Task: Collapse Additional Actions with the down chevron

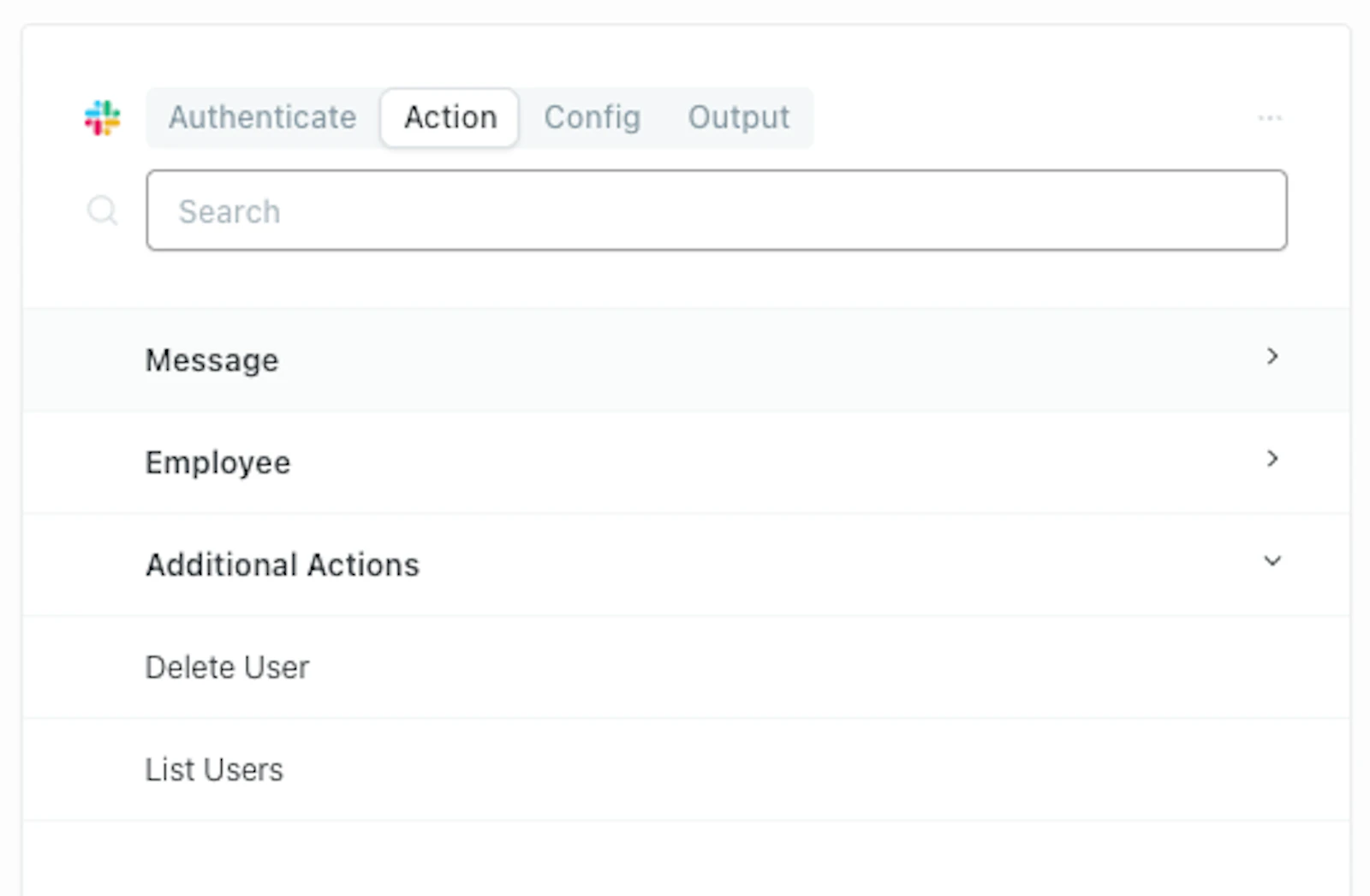Action: pyautogui.click(x=1272, y=561)
